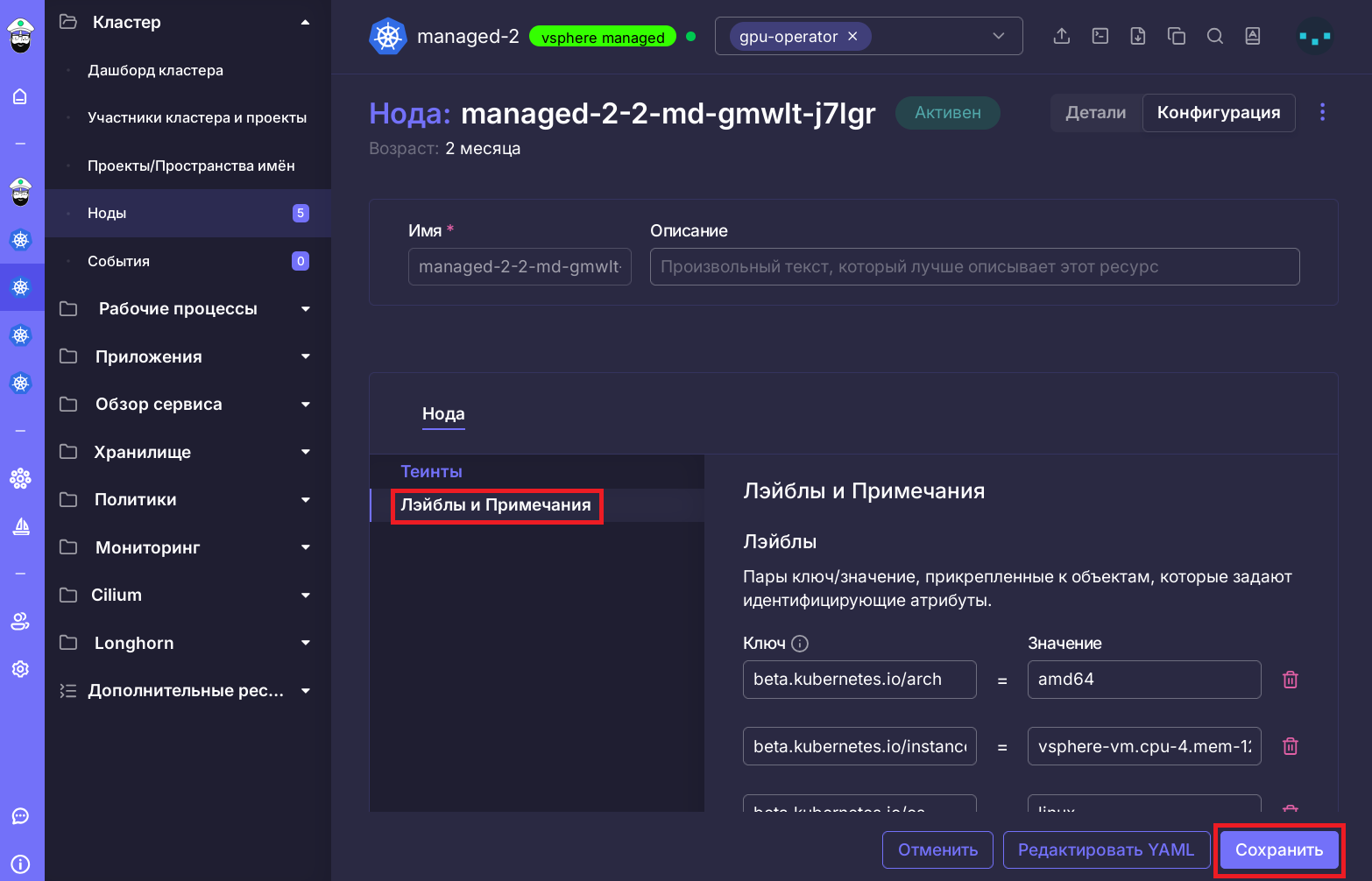Expand the Longhorn sidebar section
The height and width of the screenshot is (881, 1372).
[x=306, y=643]
